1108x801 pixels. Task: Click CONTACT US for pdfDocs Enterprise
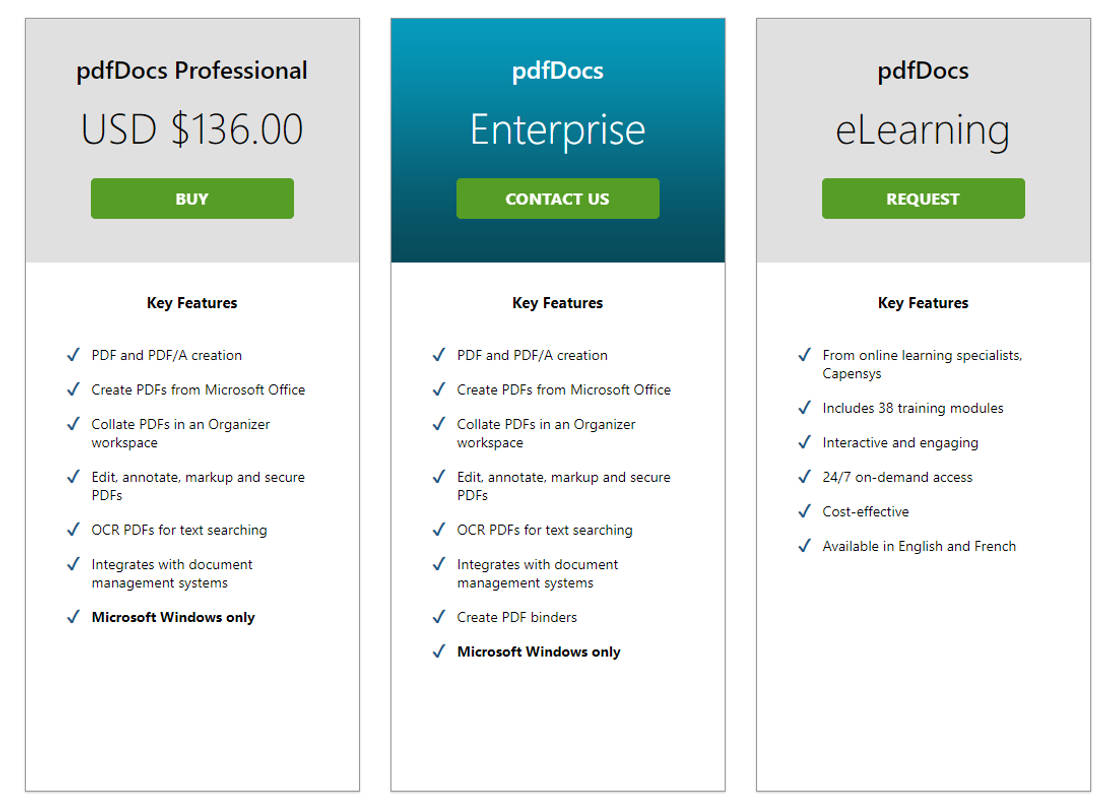coord(557,198)
